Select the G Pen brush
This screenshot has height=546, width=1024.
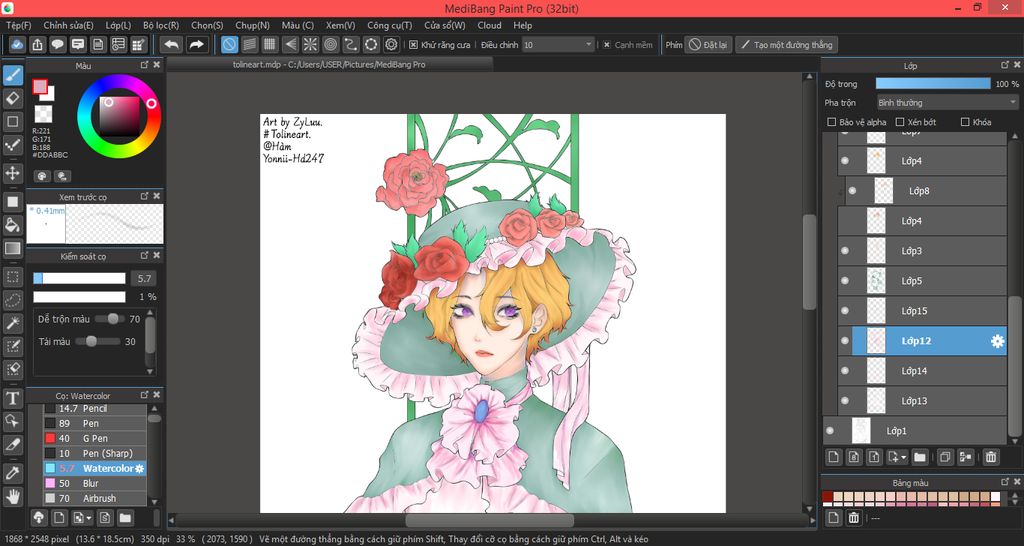pyautogui.click(x=95, y=438)
